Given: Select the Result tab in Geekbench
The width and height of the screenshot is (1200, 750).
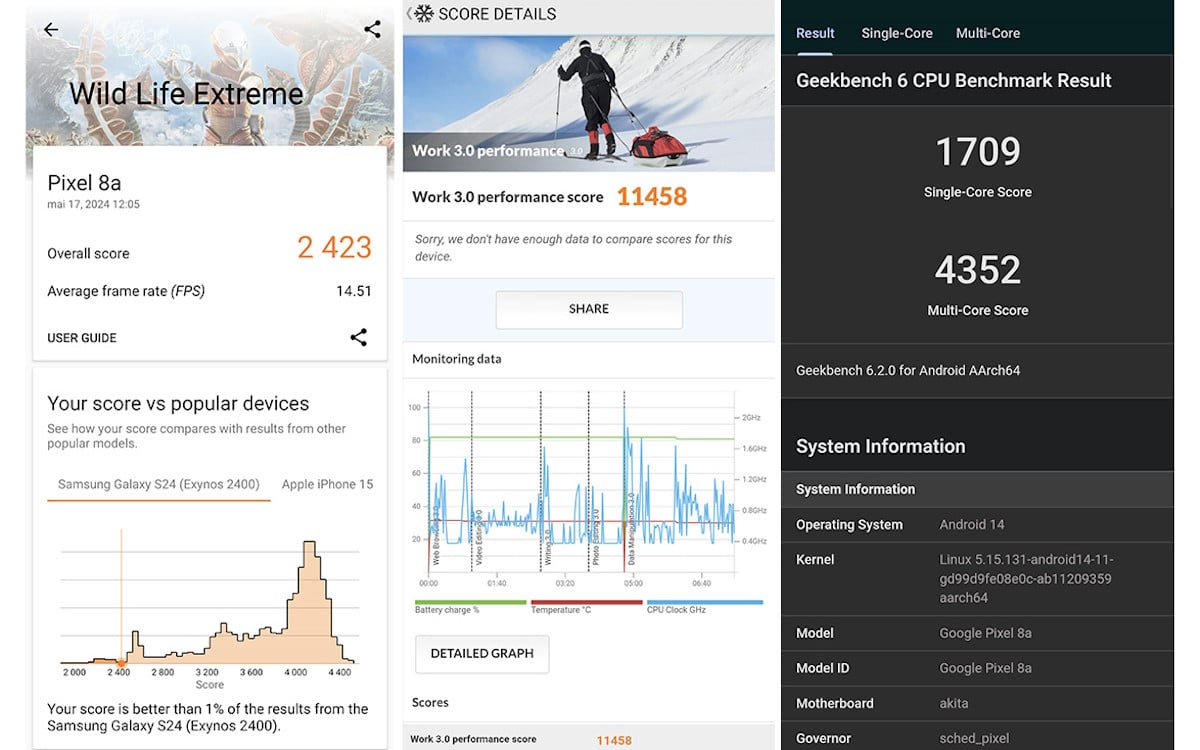Looking at the screenshot, I should click(x=815, y=33).
